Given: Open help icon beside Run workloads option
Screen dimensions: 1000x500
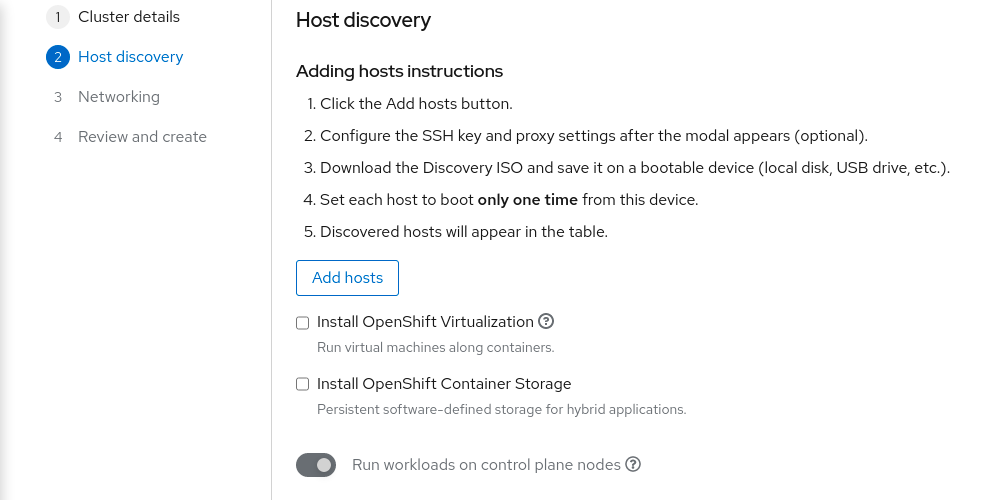Looking at the screenshot, I should (633, 465).
